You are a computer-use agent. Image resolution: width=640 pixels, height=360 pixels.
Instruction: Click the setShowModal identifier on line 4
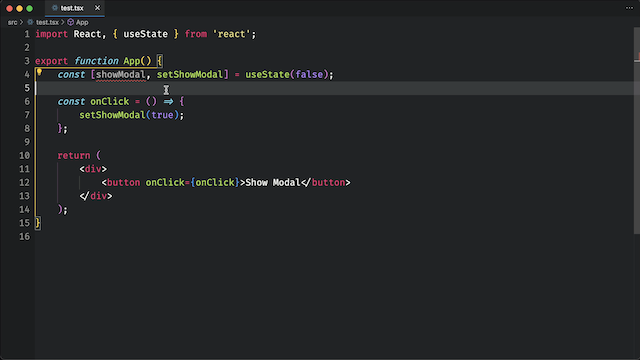(190, 75)
